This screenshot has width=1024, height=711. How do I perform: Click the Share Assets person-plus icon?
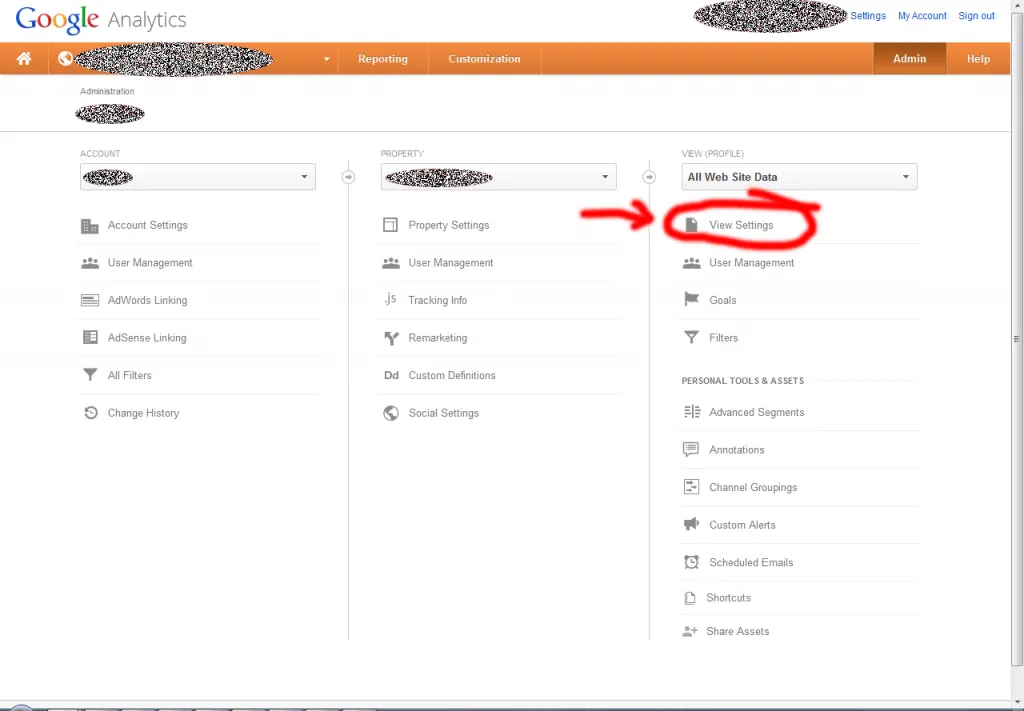[x=690, y=631]
